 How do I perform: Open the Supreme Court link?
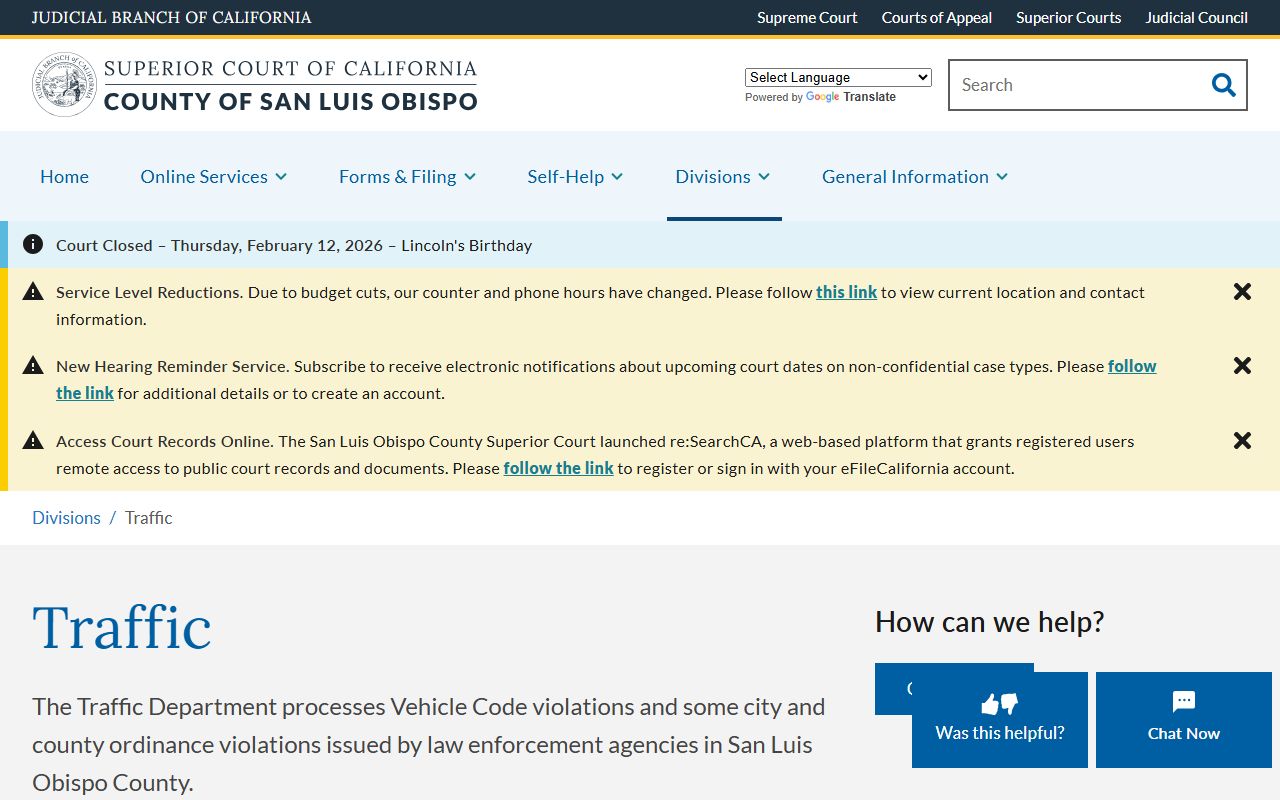point(807,17)
